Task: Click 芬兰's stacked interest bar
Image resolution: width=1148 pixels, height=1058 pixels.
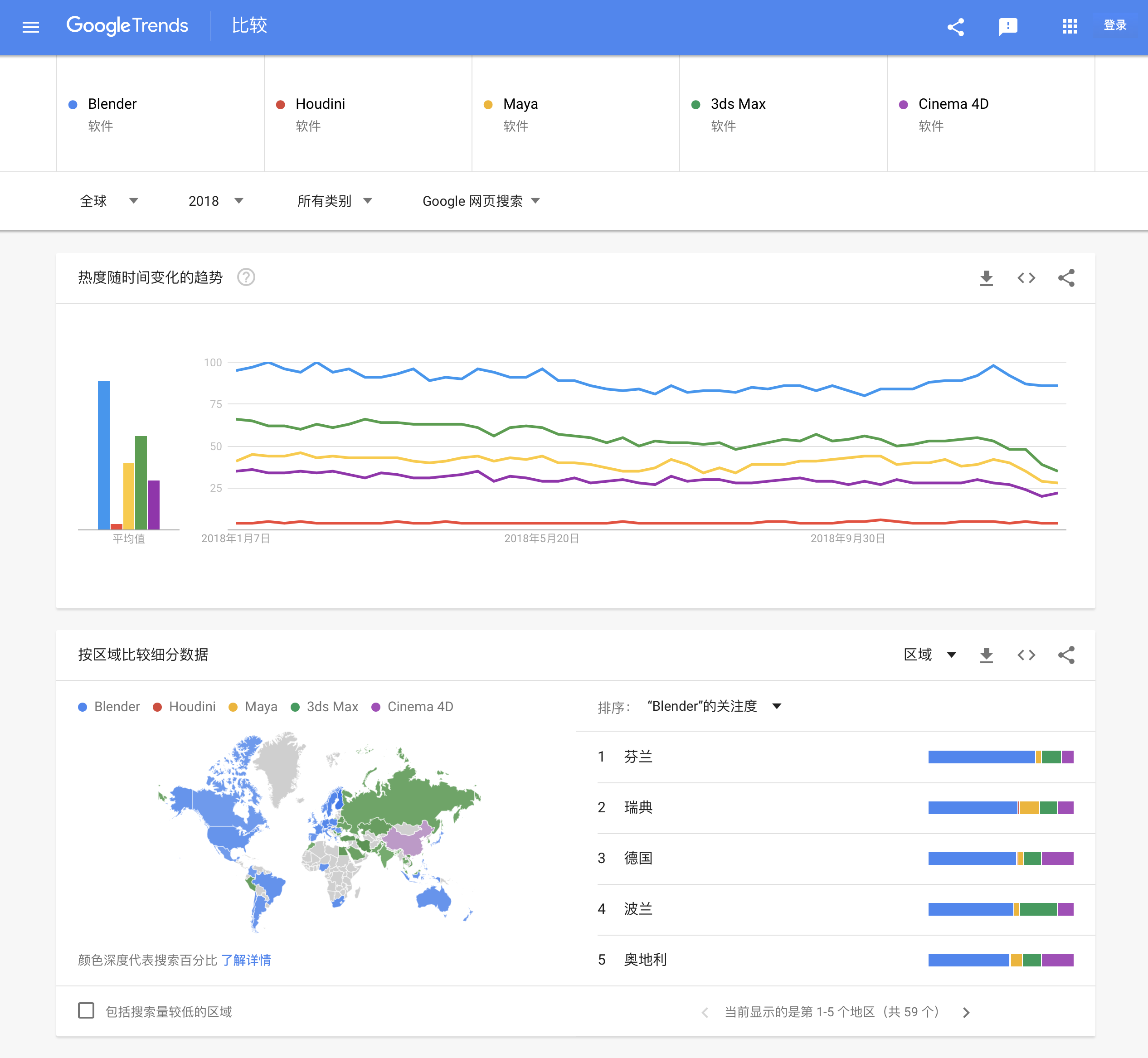Action: [1000, 757]
